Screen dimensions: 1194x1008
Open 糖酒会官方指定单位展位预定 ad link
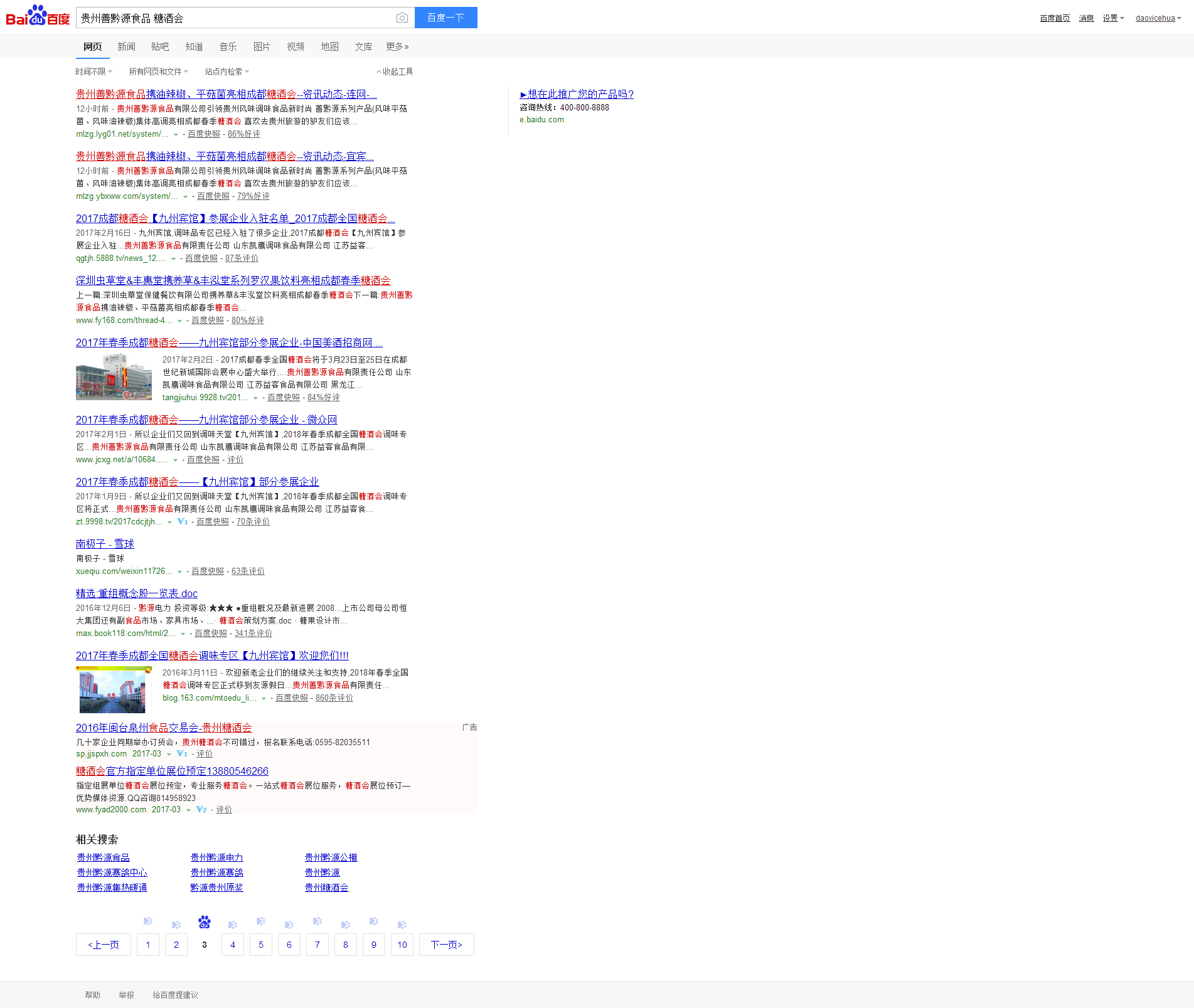tap(172, 771)
